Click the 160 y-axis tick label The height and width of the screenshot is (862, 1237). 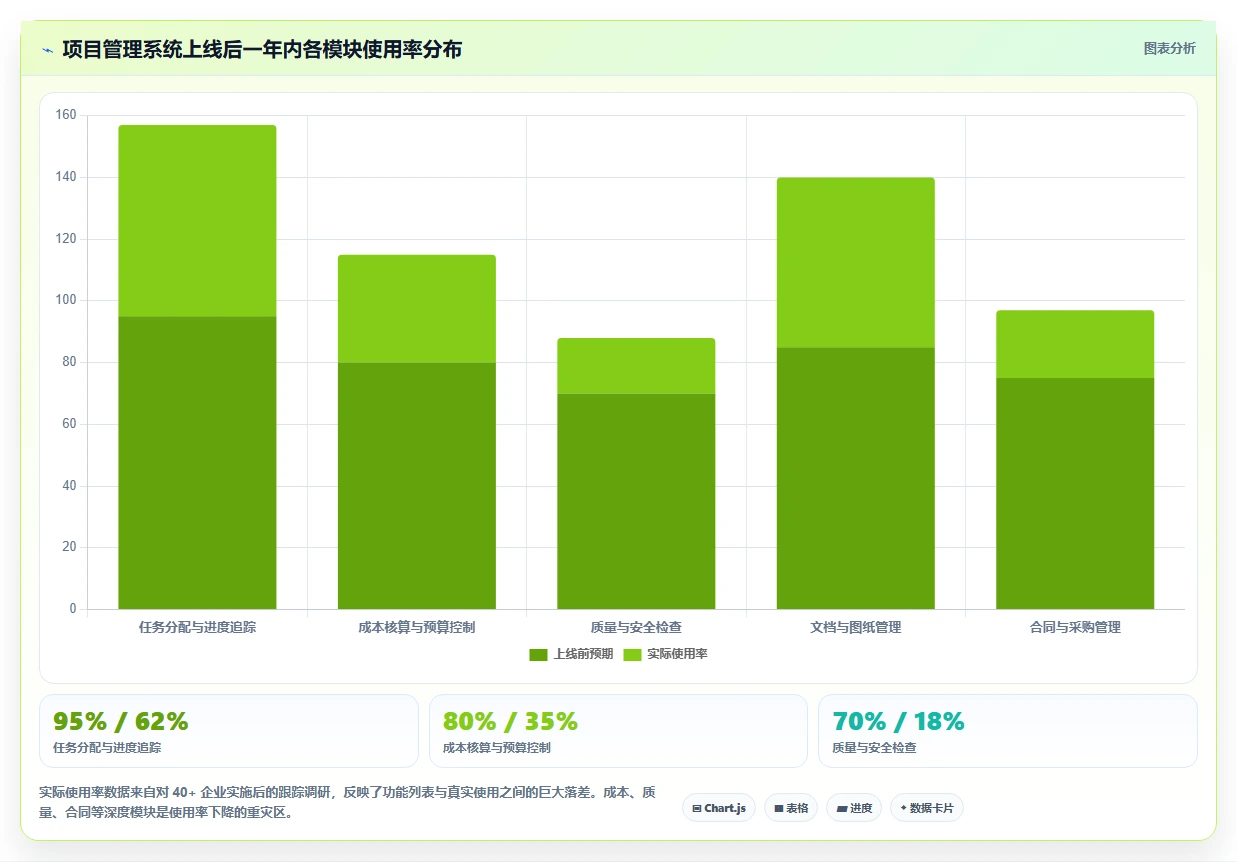click(66, 115)
